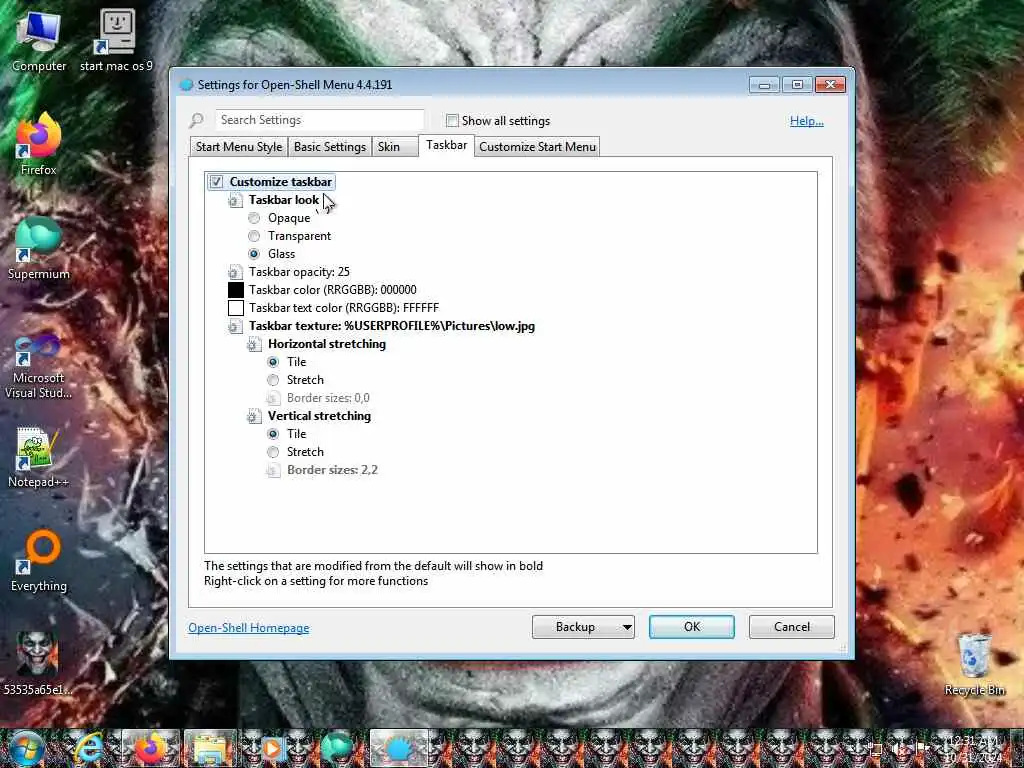The height and width of the screenshot is (768, 1024).
Task: Open the Windows Start orb
Action: (x=25, y=748)
